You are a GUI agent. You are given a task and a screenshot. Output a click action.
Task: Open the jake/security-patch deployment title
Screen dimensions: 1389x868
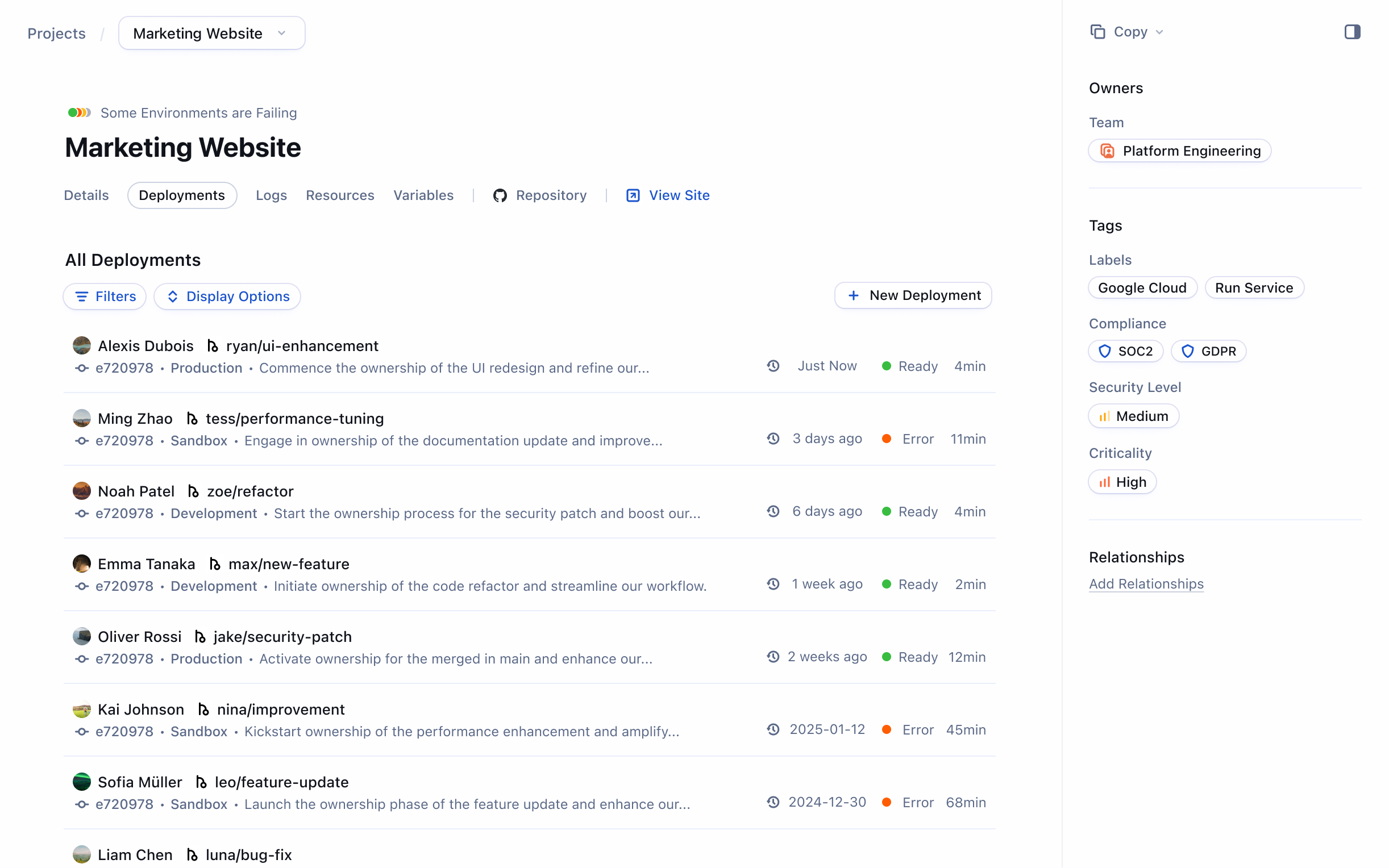pos(282,637)
